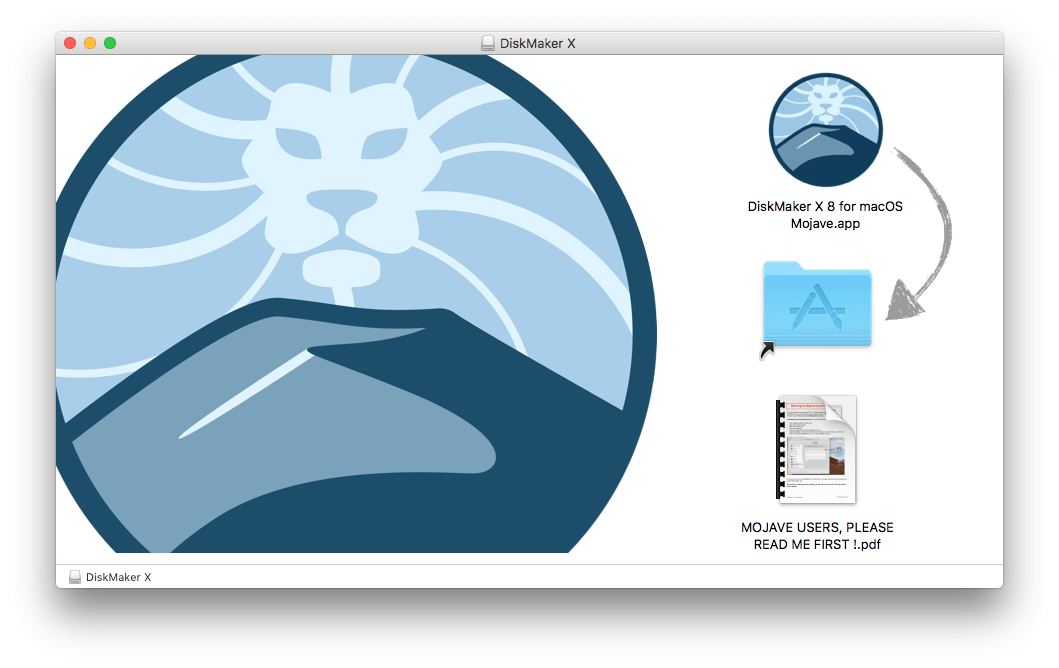
Task: Minimize the window with the yellow button
Action: (90, 43)
